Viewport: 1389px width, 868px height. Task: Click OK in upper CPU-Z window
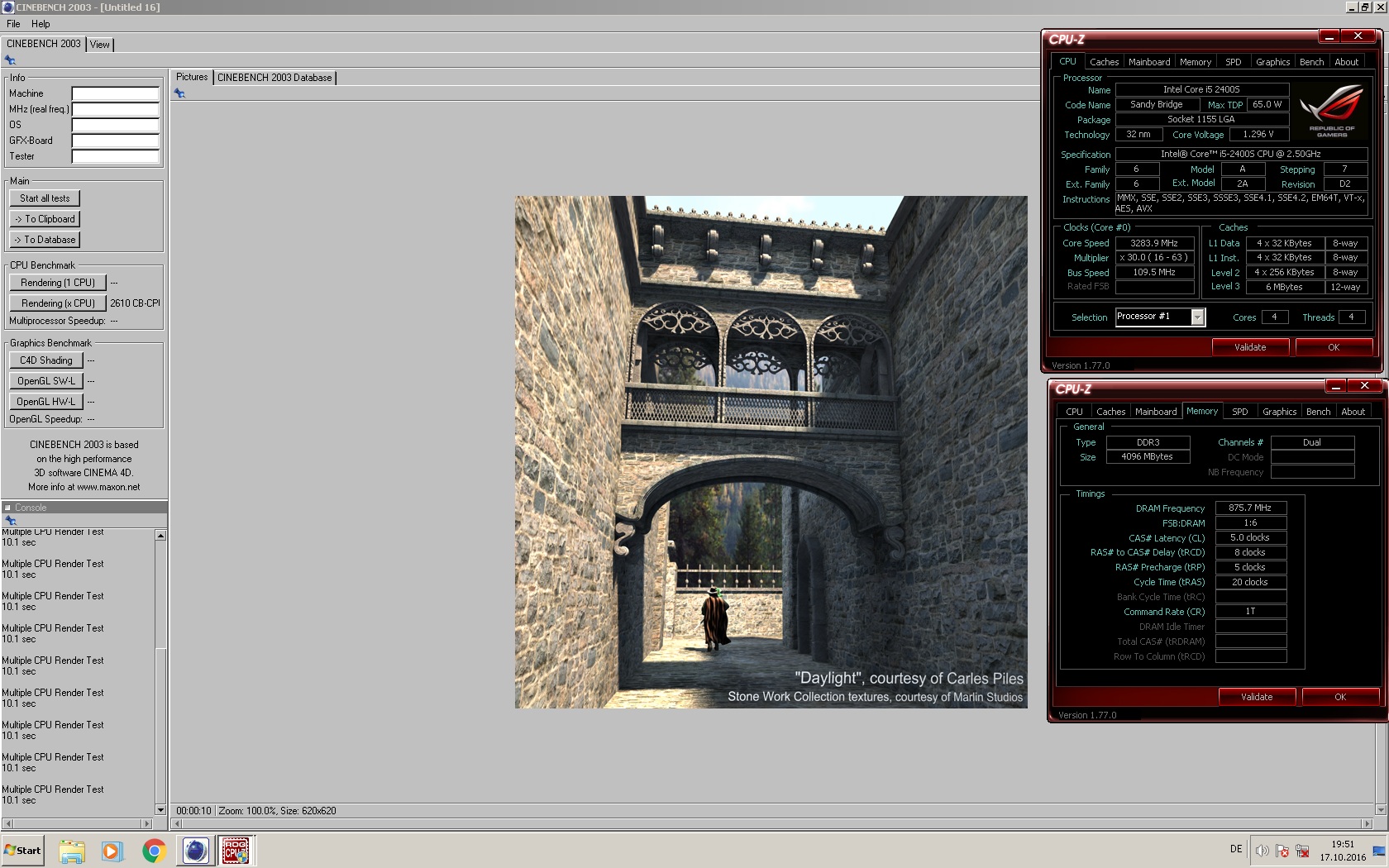pyautogui.click(x=1334, y=347)
